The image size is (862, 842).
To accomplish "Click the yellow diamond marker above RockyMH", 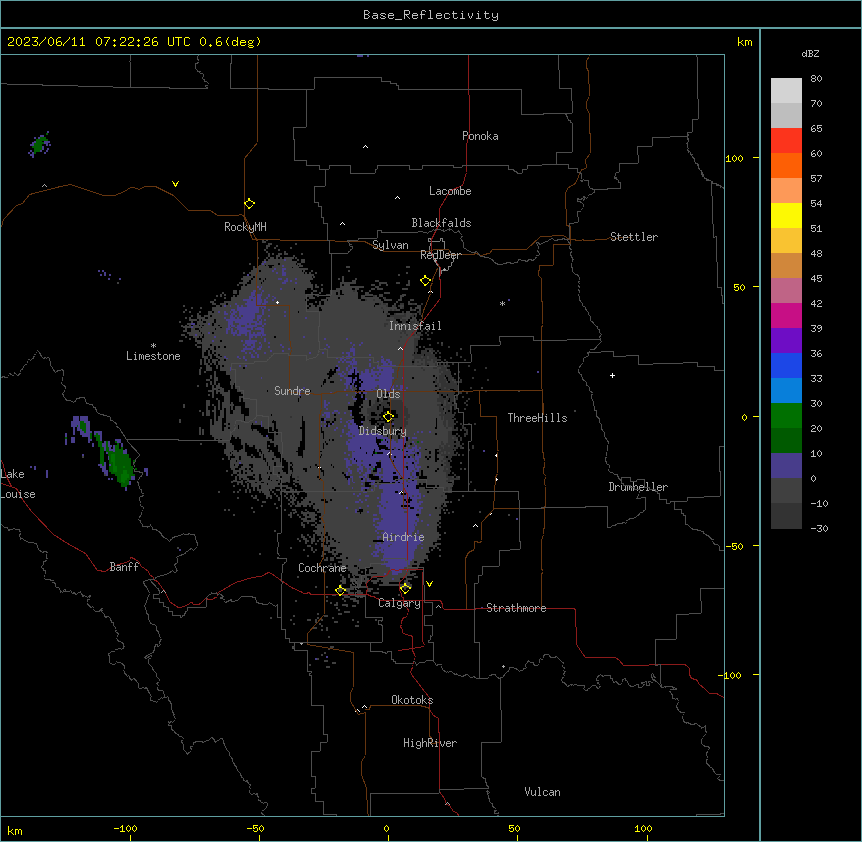I will 249,204.
